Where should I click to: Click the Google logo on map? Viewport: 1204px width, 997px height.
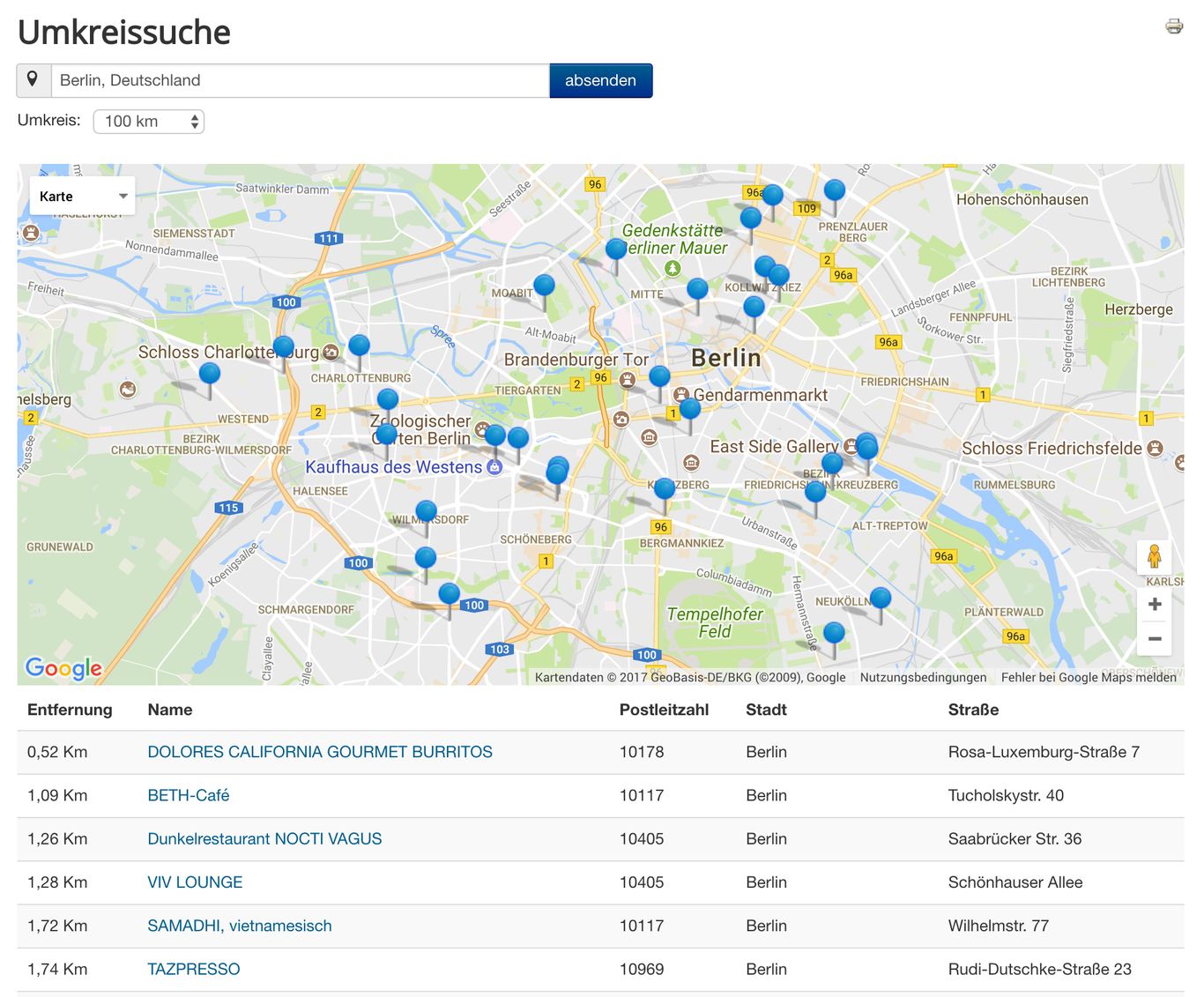click(x=63, y=668)
